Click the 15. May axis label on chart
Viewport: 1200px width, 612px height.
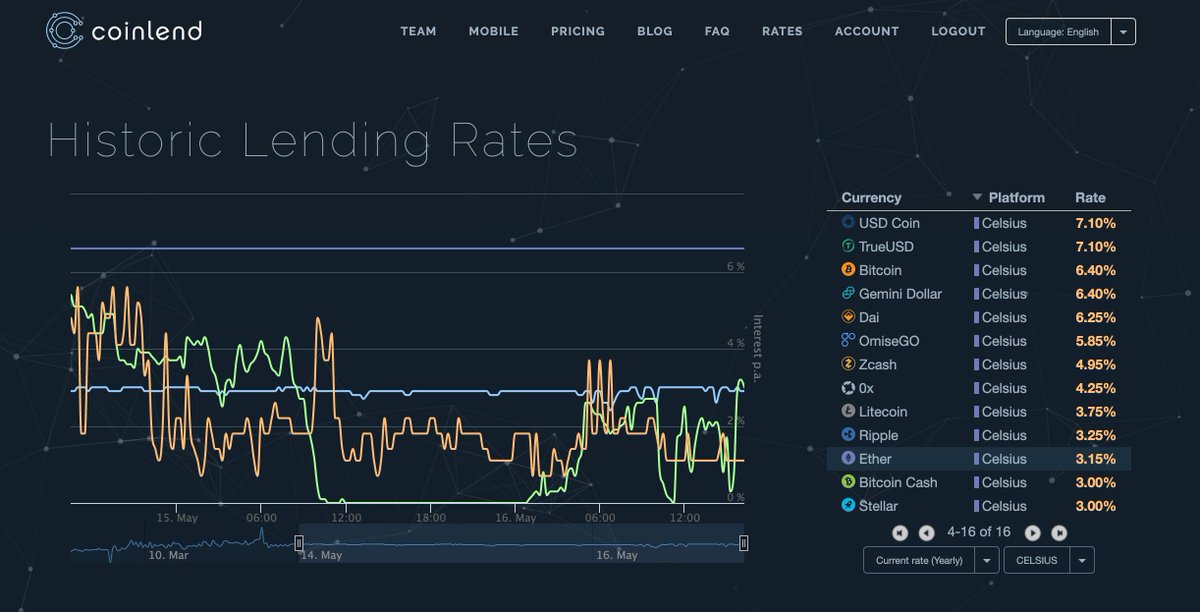(177, 518)
